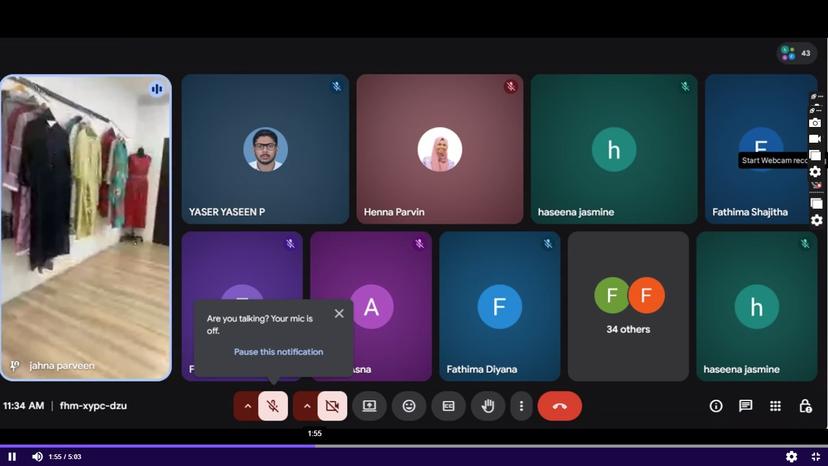The width and height of the screenshot is (828, 466).
Task: Expand video settings arrow beside the camera
Action: tap(306, 406)
